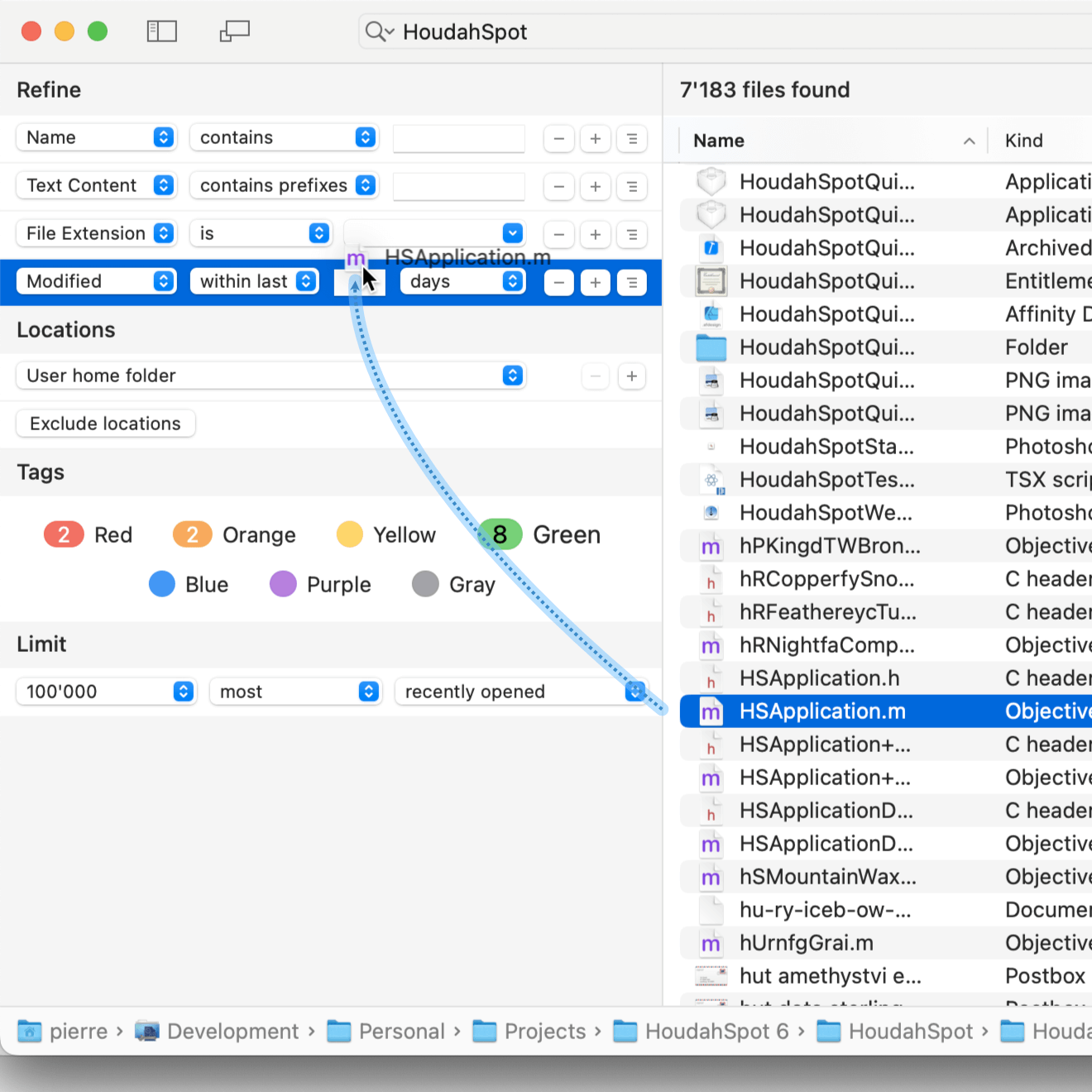This screenshot has height=1092, width=1092.
Task: Select the Blue tag color circle
Action: point(162,584)
